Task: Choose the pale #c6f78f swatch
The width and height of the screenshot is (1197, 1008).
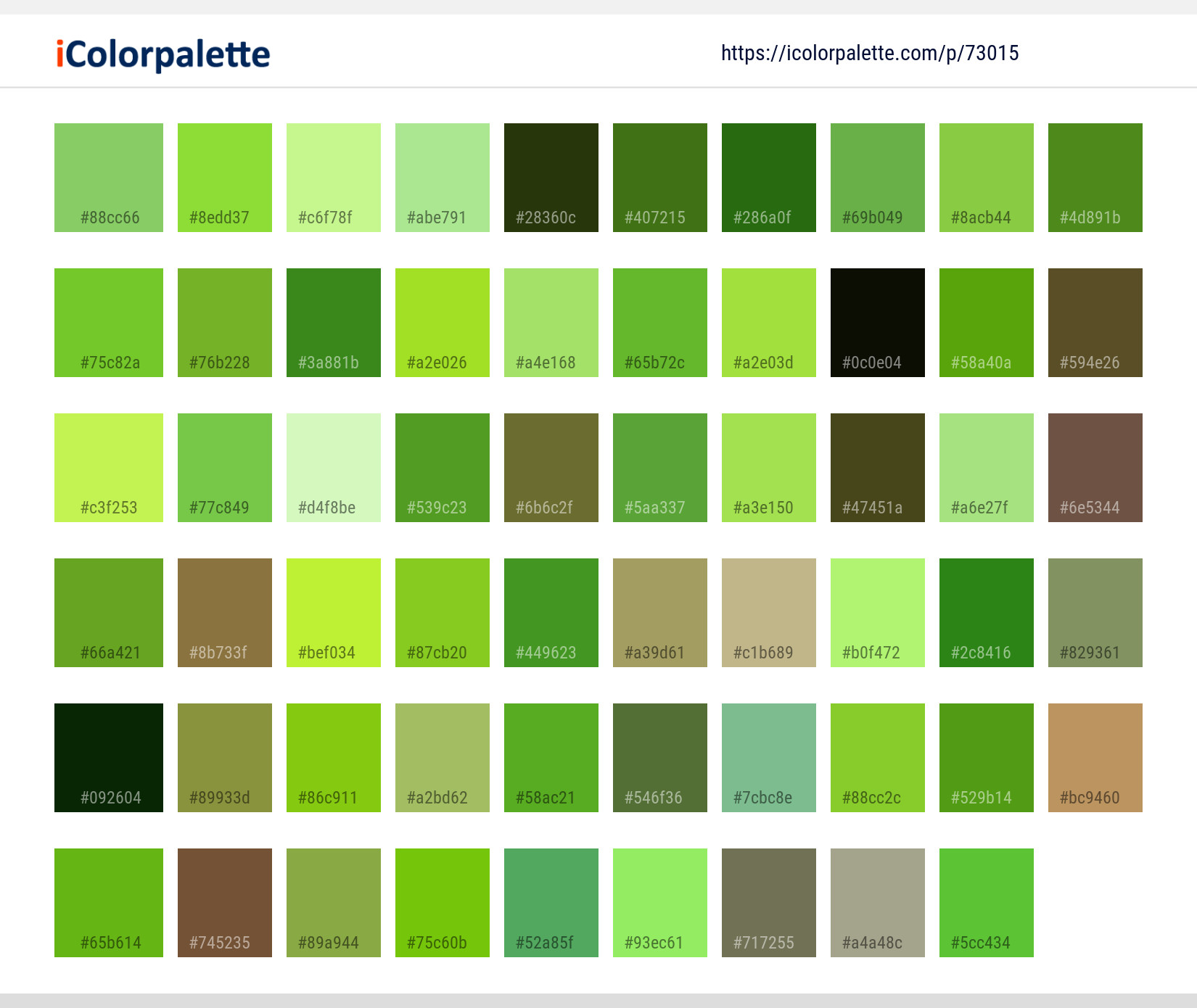Action: (334, 178)
